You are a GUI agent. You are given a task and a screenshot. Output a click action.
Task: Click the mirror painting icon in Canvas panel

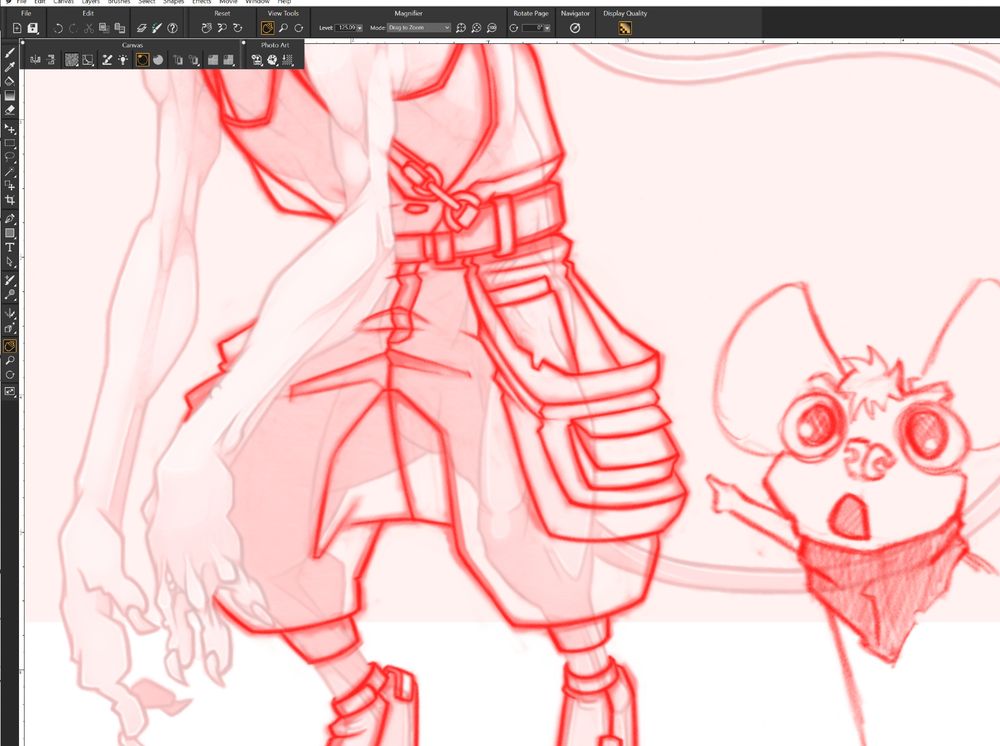pos(35,60)
